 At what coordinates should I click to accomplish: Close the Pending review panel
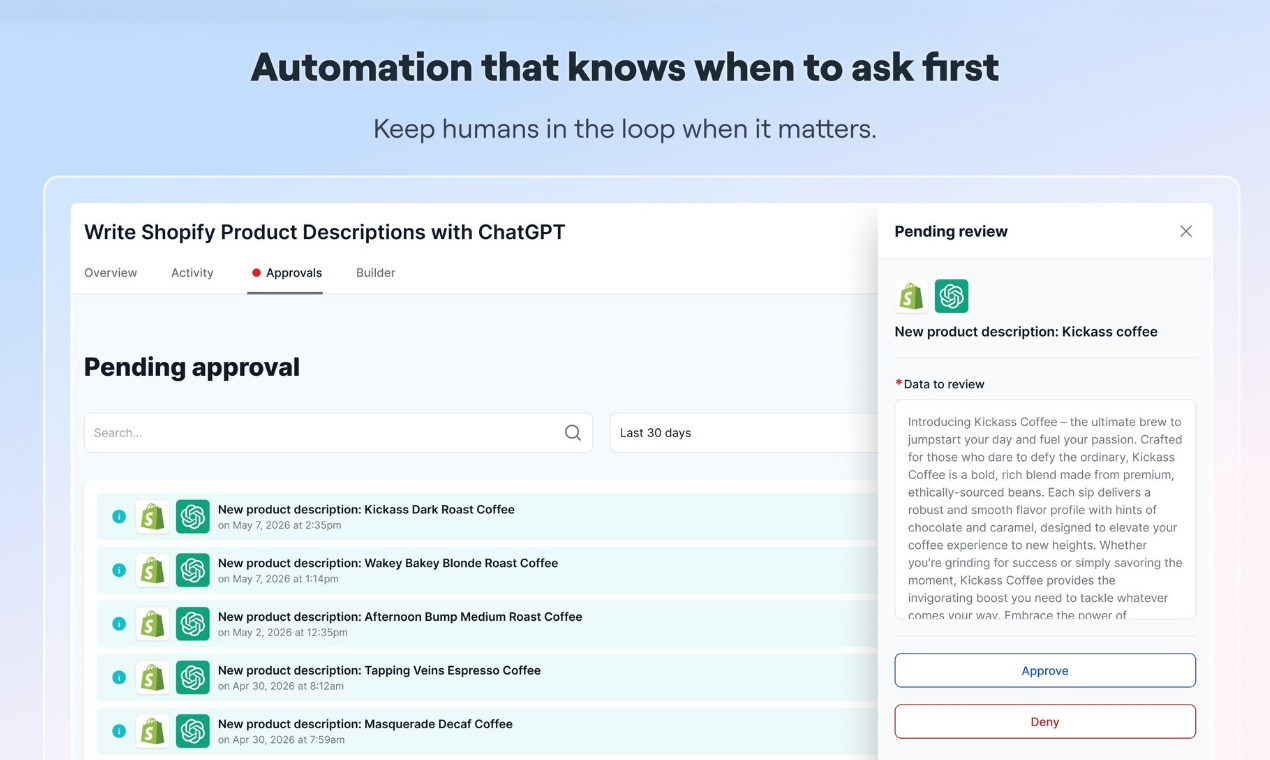coord(1186,231)
